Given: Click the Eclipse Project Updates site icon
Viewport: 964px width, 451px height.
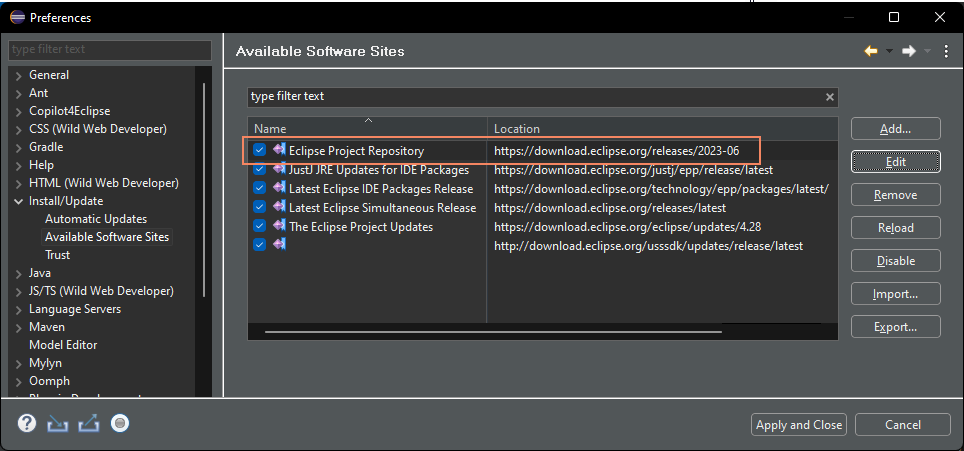Looking at the screenshot, I should point(279,226).
